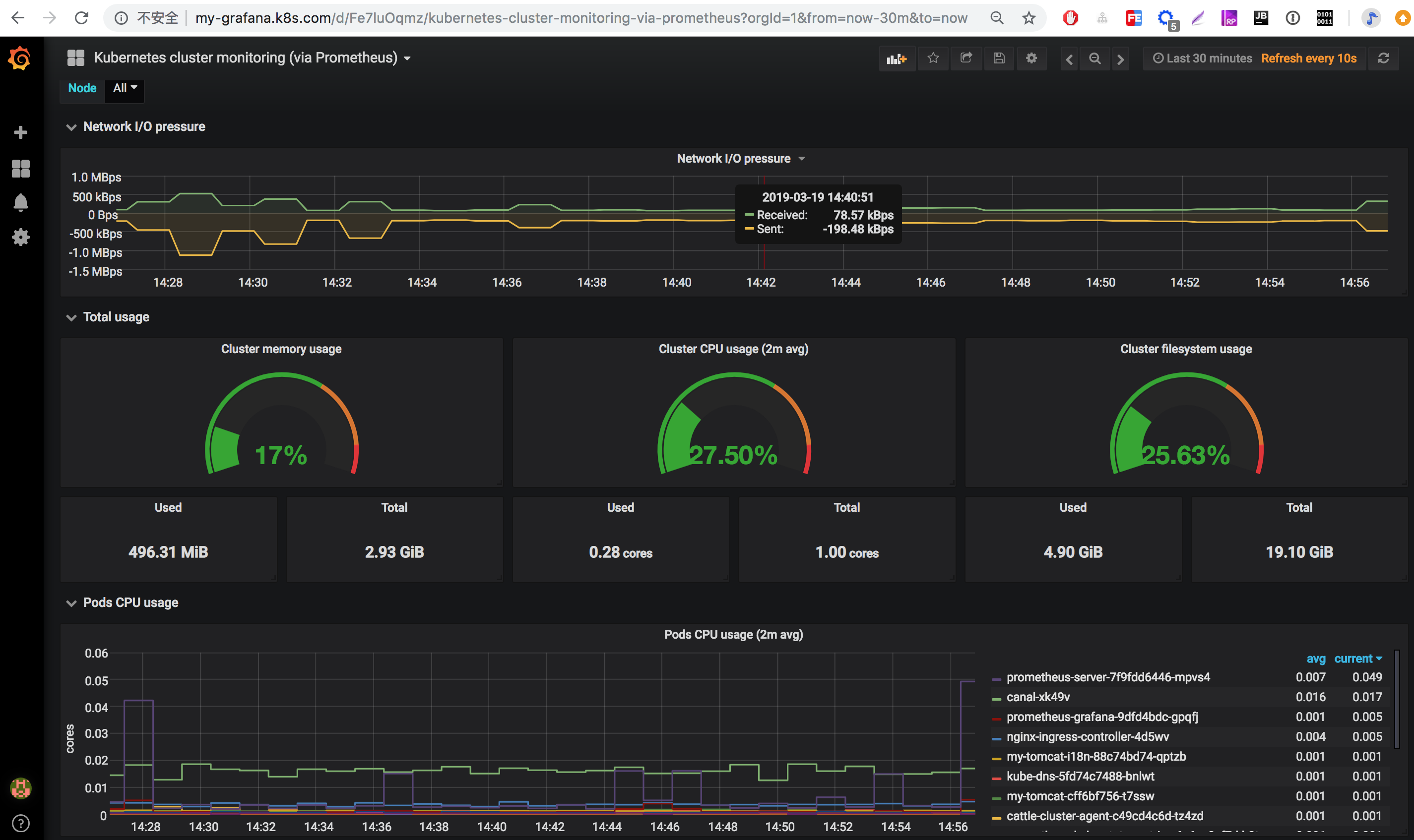The image size is (1414, 840).
Task: Select the Node dropdown filter
Action: point(124,88)
